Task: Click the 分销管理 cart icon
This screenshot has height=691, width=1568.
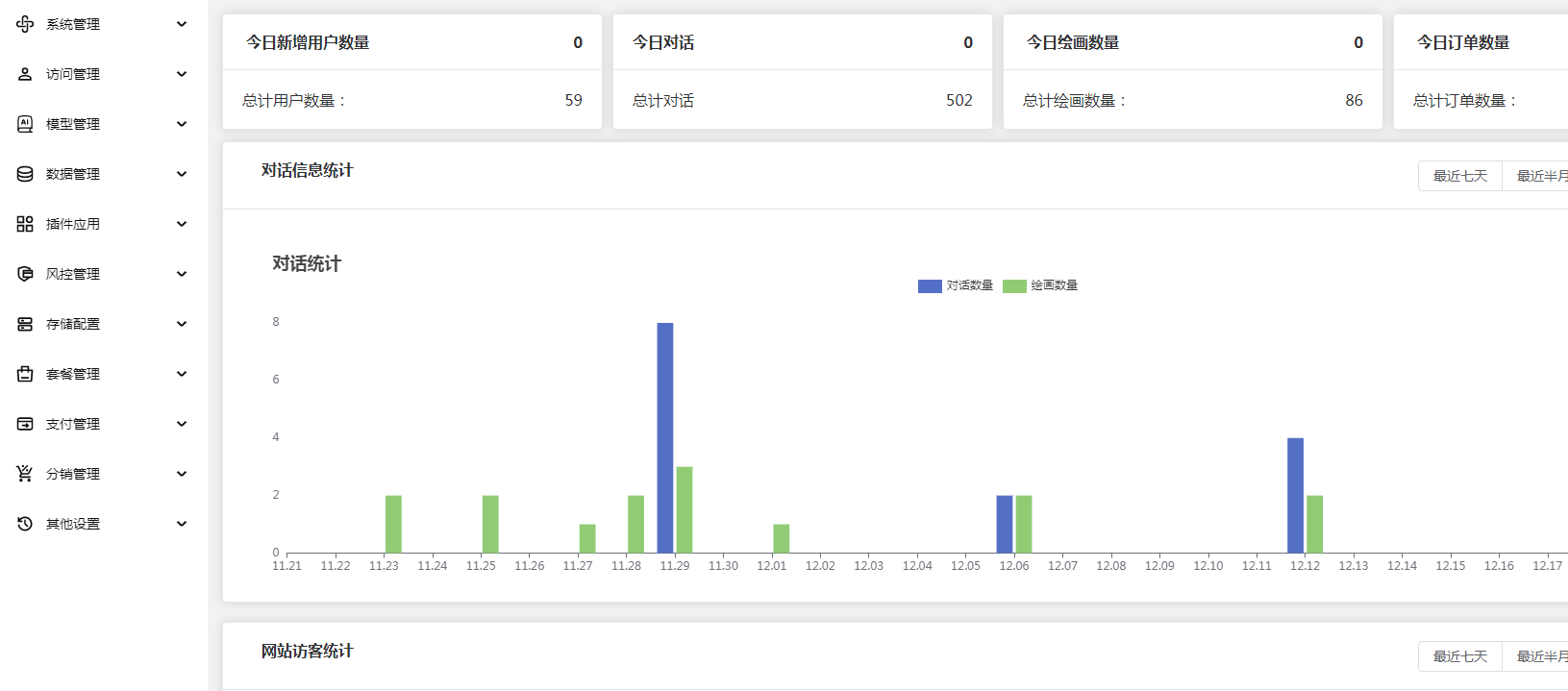Action: [x=25, y=474]
